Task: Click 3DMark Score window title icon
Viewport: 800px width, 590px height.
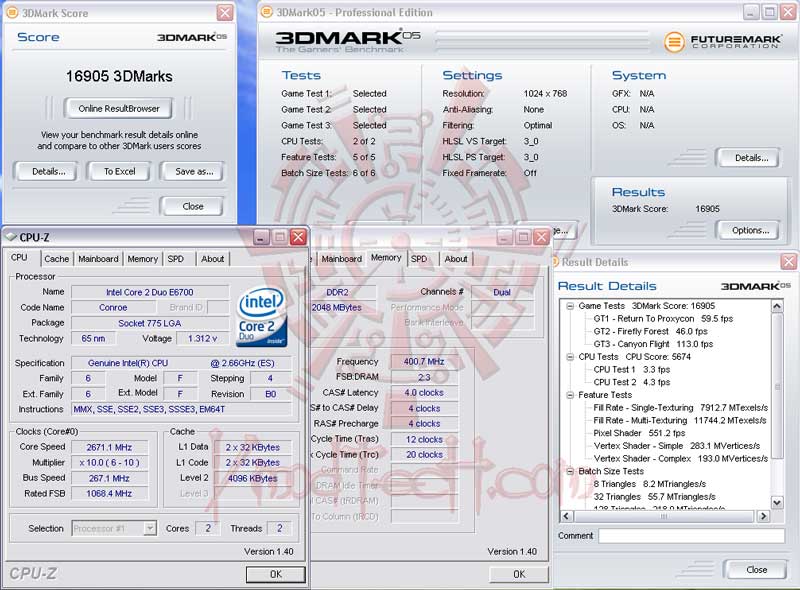Action: (11, 12)
